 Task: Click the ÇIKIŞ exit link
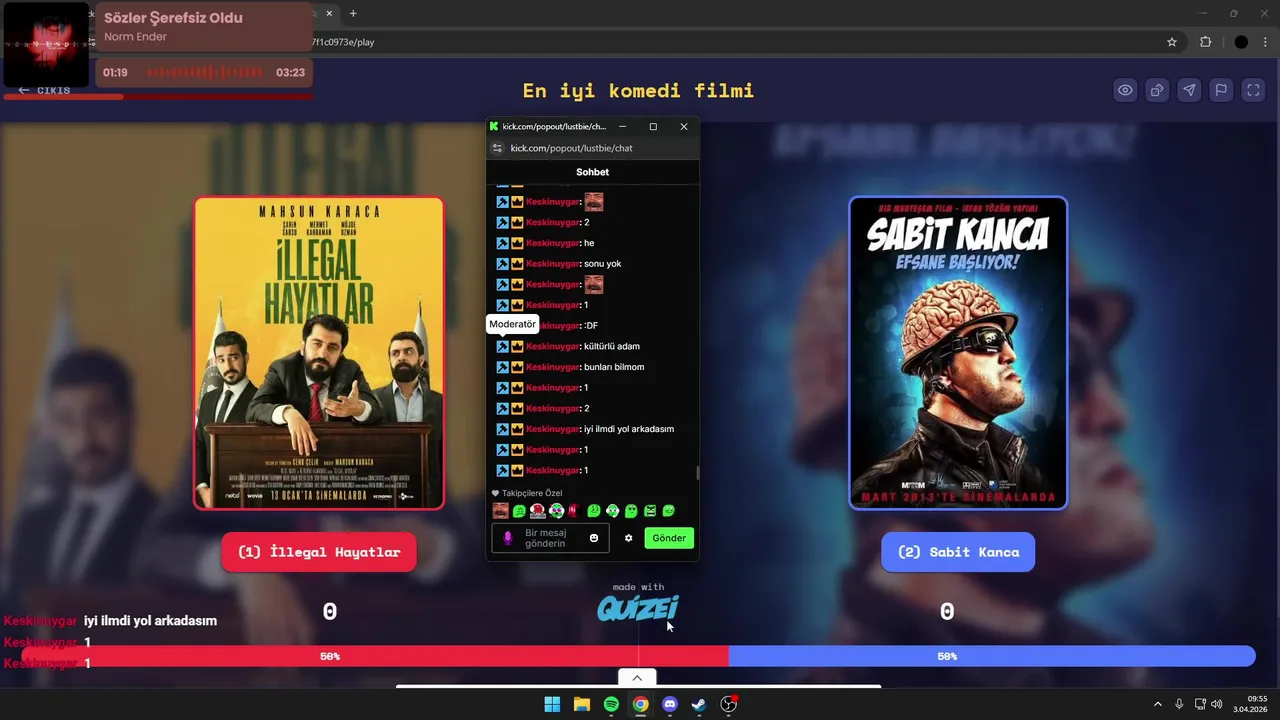[44, 90]
